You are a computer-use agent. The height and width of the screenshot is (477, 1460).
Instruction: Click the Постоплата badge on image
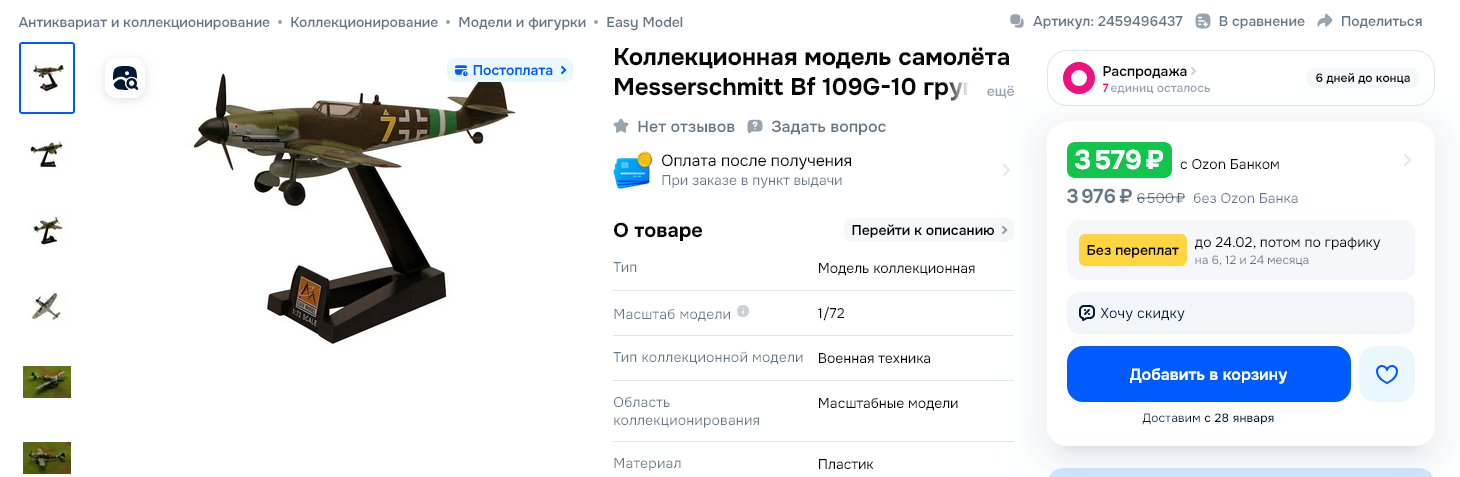point(510,70)
